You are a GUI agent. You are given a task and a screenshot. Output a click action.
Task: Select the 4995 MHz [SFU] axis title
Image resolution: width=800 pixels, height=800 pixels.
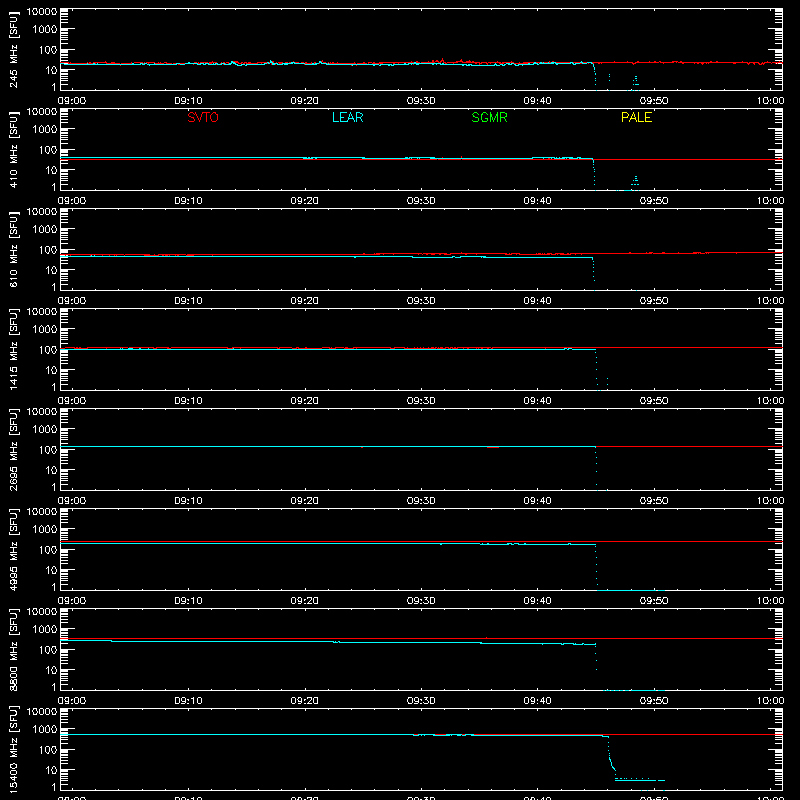(x=13, y=549)
